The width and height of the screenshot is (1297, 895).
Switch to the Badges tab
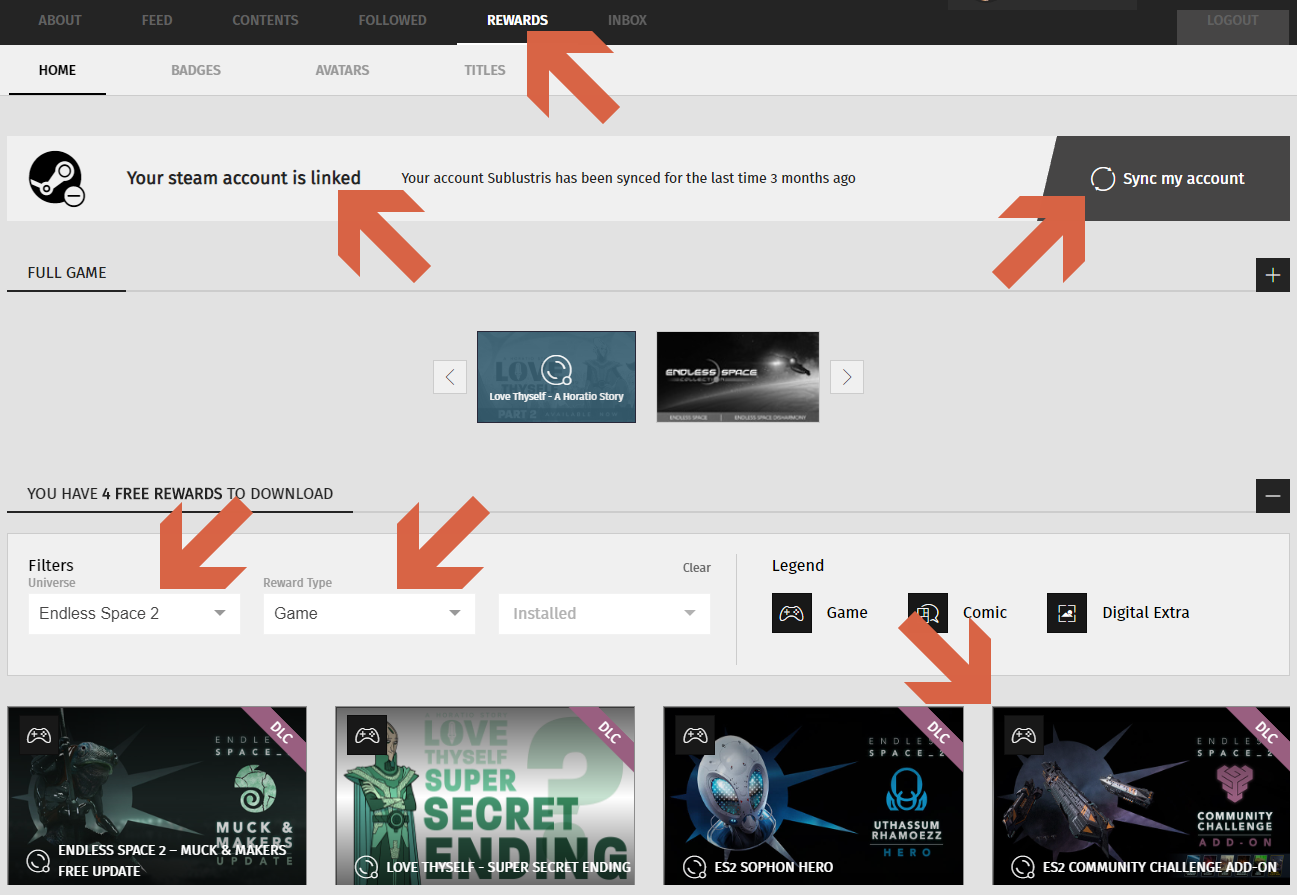196,70
